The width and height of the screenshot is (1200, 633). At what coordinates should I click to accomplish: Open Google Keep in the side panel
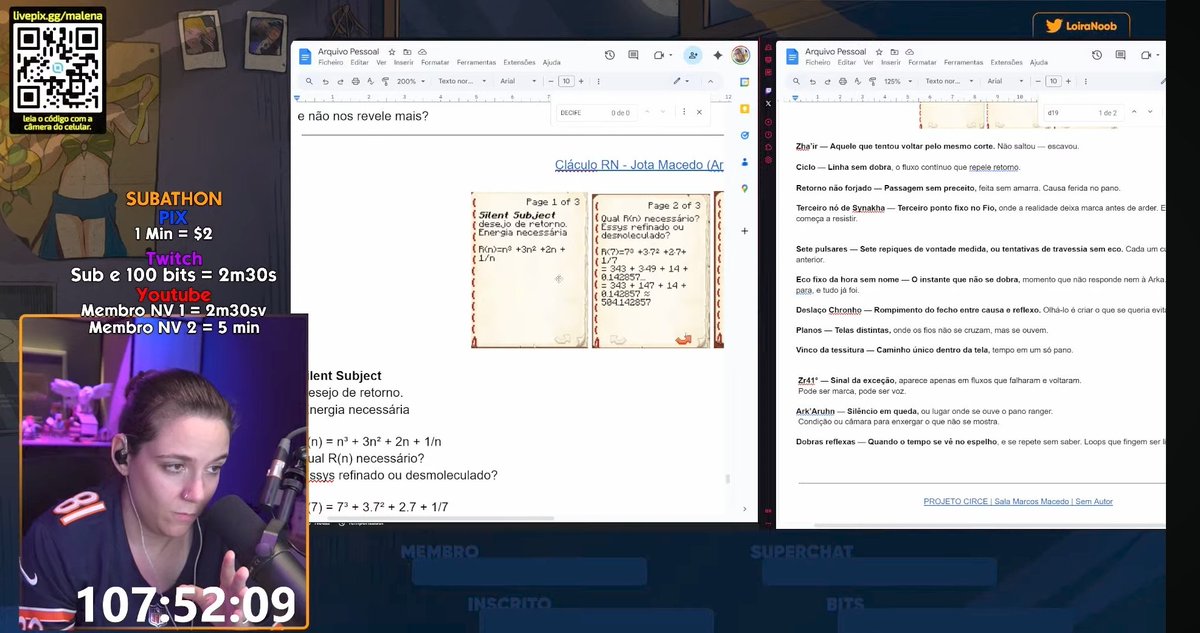point(745,108)
